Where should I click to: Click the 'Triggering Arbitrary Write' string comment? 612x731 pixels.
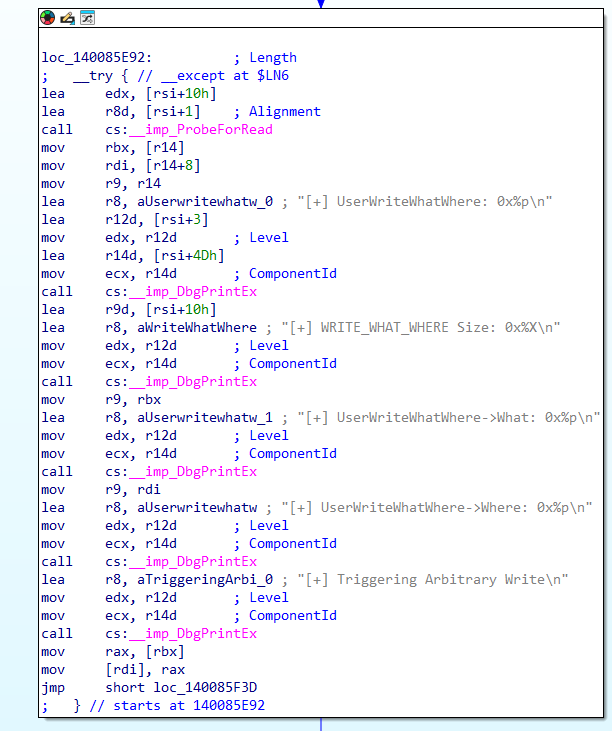click(433, 580)
